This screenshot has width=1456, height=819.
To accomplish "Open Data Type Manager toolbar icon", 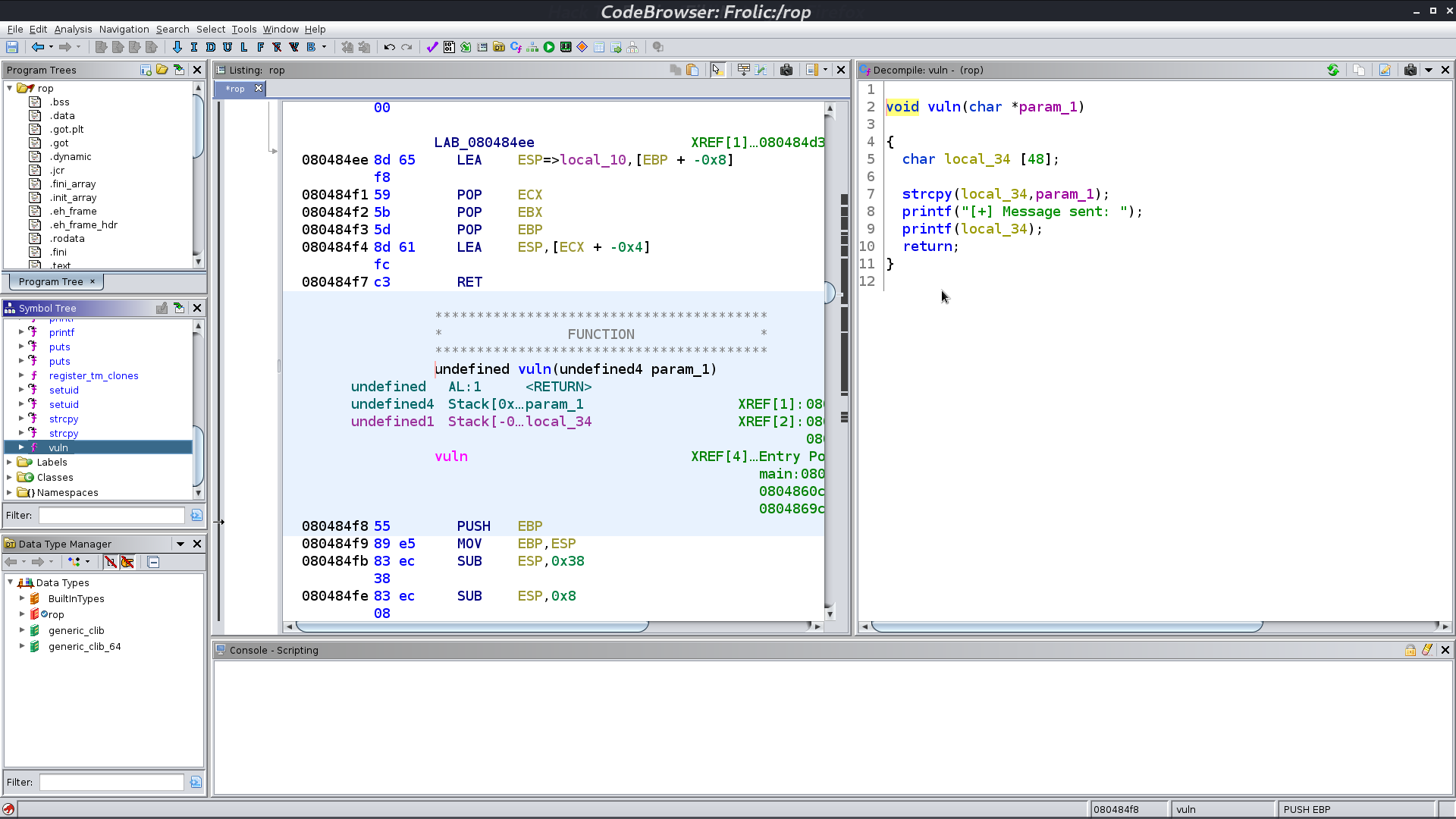I will [x=499, y=47].
